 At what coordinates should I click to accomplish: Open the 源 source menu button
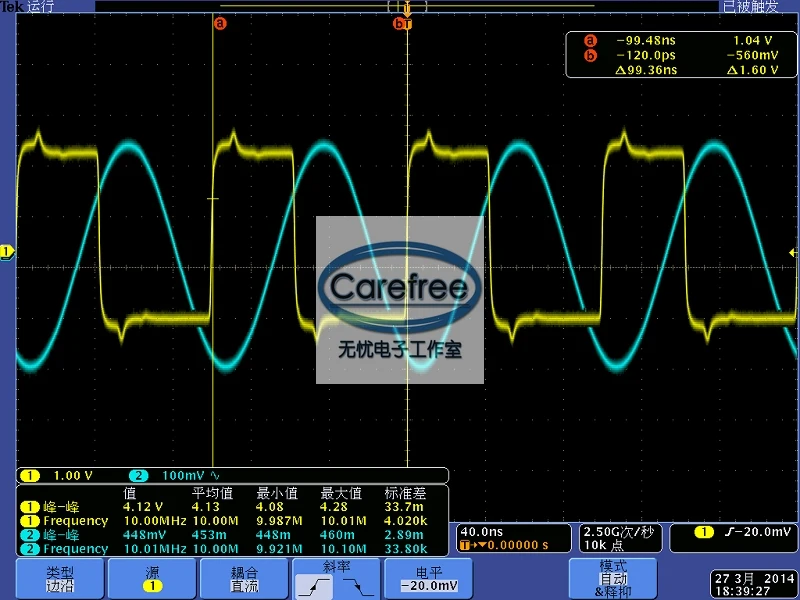coord(152,579)
